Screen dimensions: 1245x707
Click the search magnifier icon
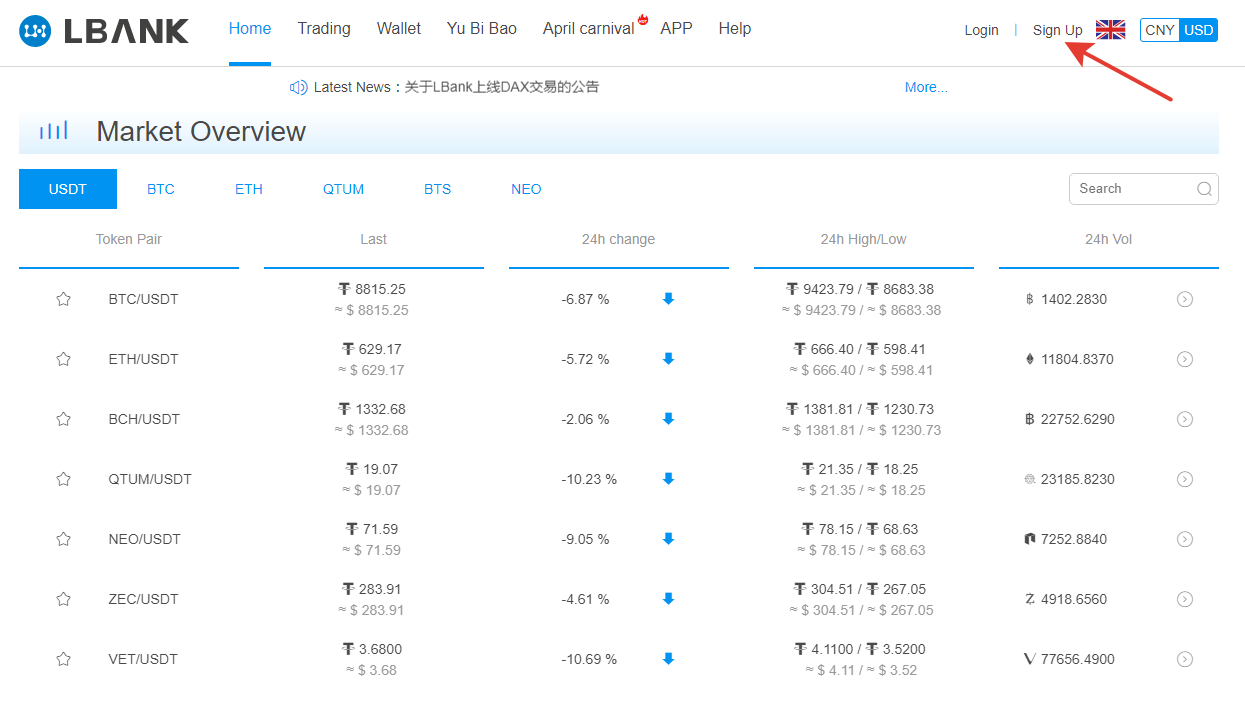point(1205,189)
